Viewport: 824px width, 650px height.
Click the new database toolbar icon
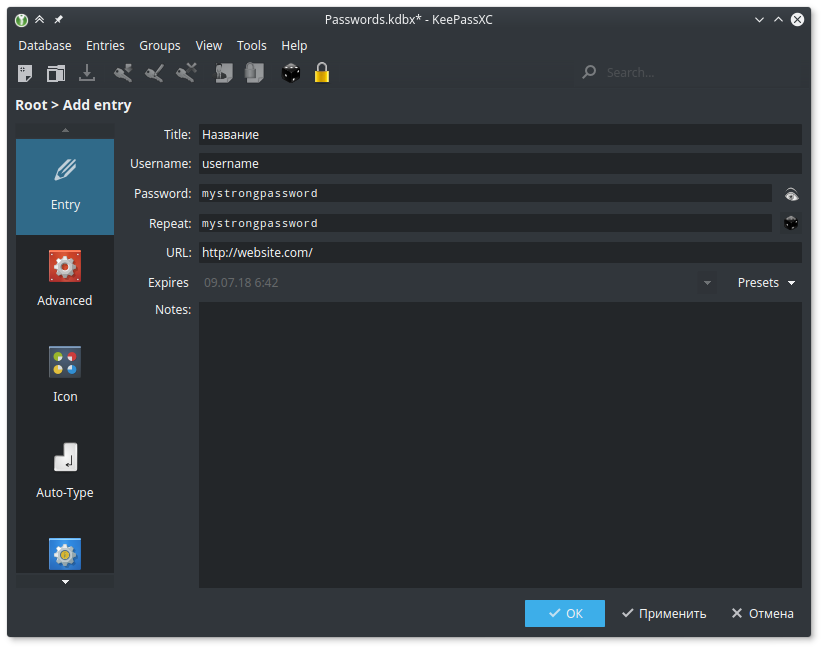(25, 73)
